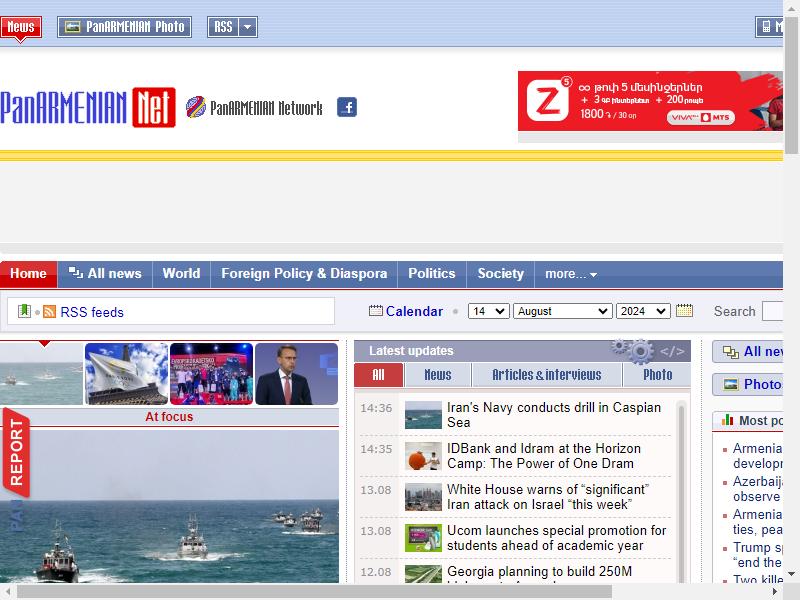Click the red REPORT side ribbon
800x600 pixels.
pos(16,452)
